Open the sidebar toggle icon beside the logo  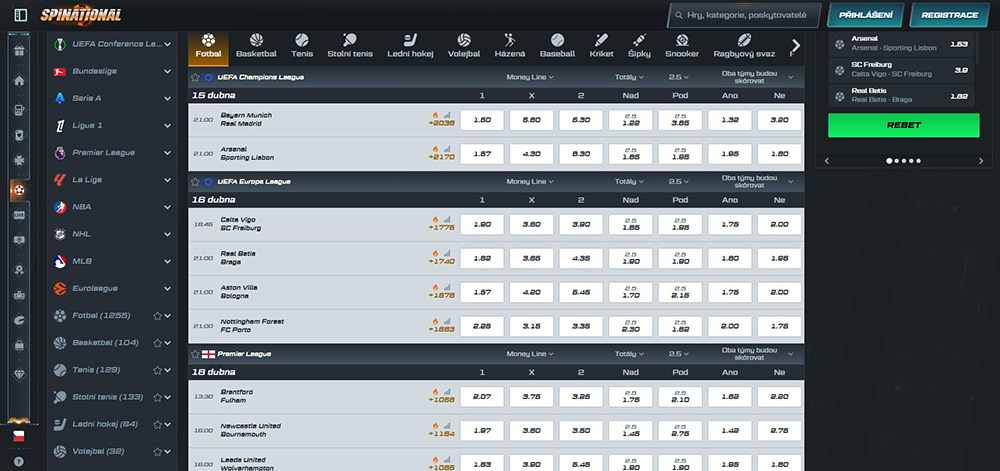point(20,15)
